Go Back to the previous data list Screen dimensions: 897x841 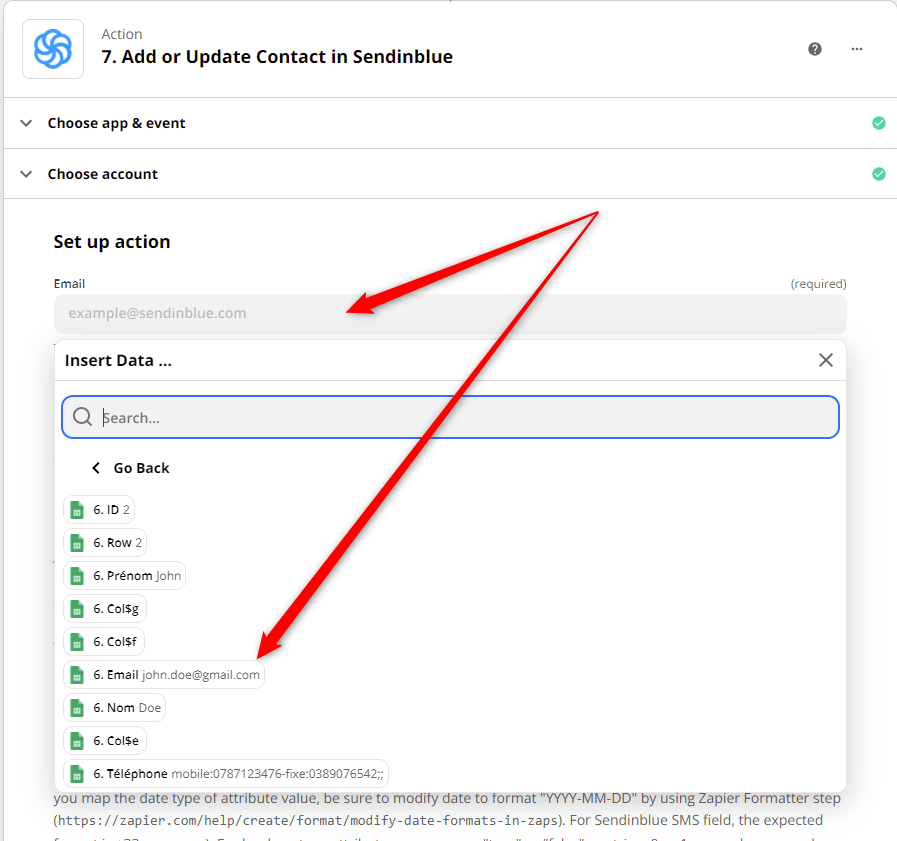pyautogui.click(x=131, y=468)
